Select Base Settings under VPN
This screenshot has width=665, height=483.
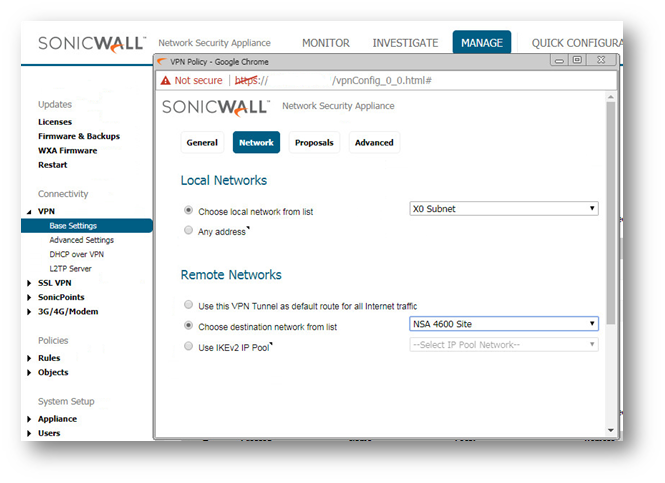tap(87, 226)
